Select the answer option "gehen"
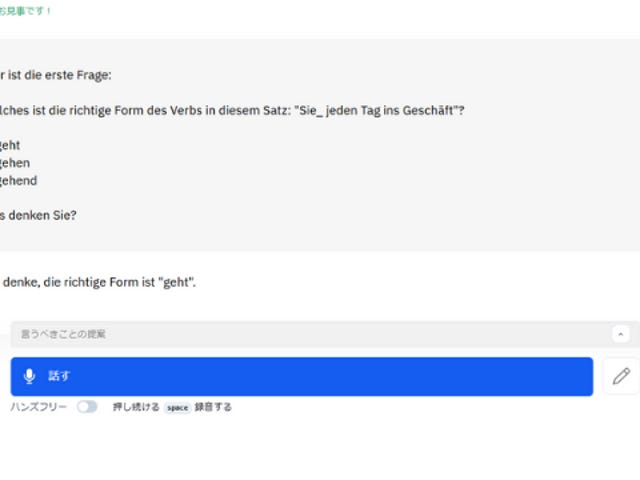 [x=15, y=163]
